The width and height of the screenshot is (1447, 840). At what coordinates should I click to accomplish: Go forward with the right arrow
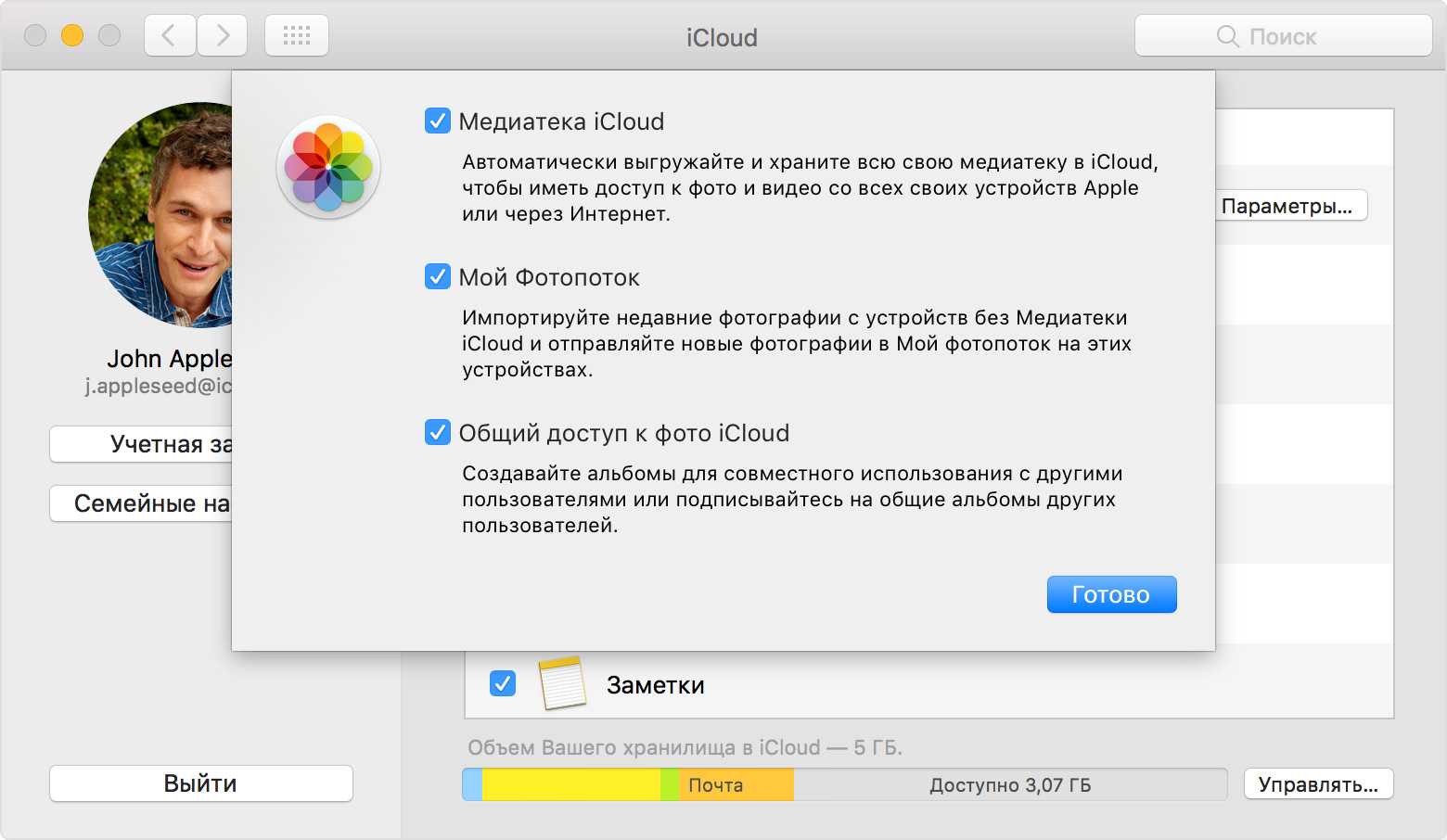coord(223,36)
